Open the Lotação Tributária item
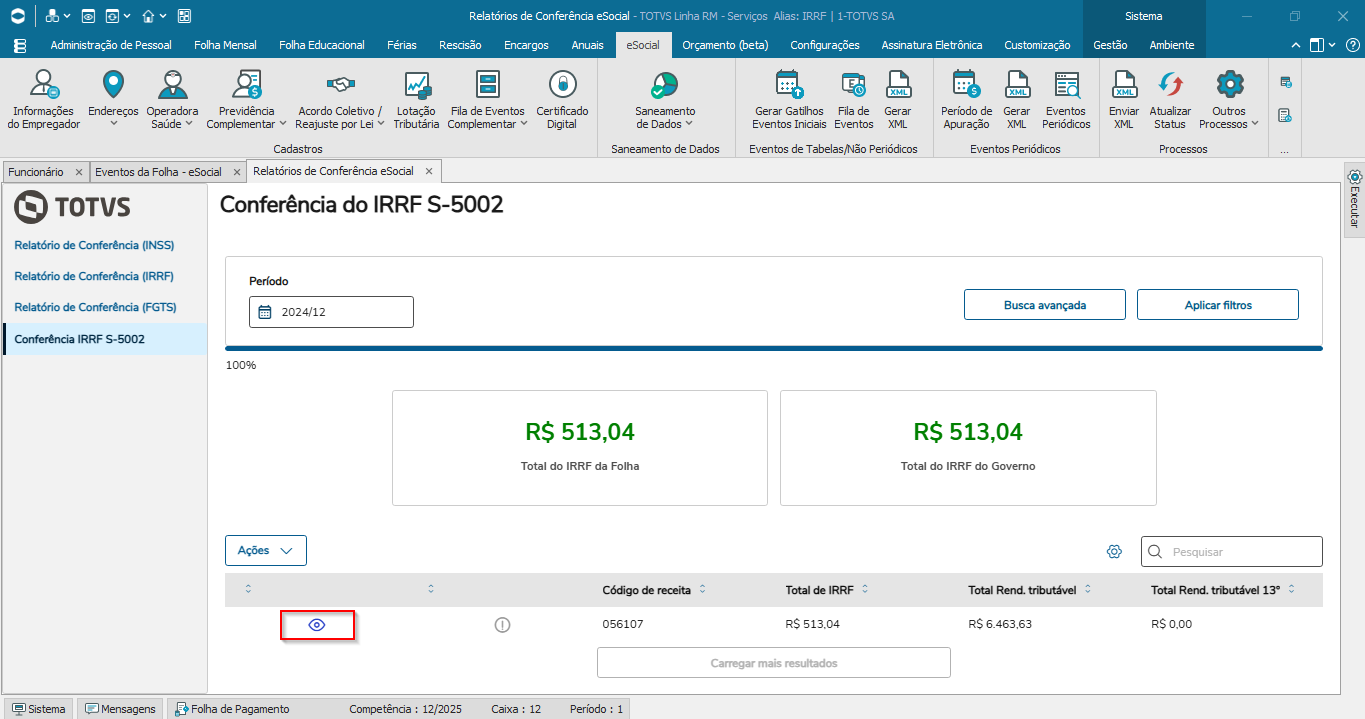The width and height of the screenshot is (1365, 719). coord(416,100)
